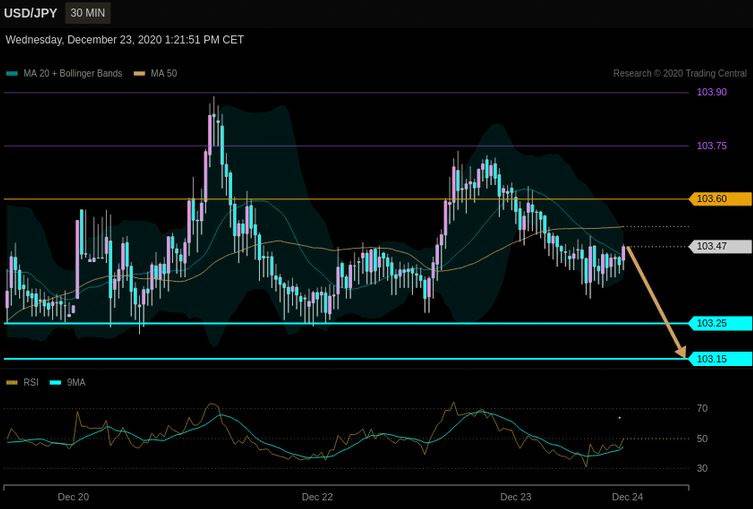Click the date and time stamp text
The width and height of the screenshot is (753, 509).
[x=125, y=40]
